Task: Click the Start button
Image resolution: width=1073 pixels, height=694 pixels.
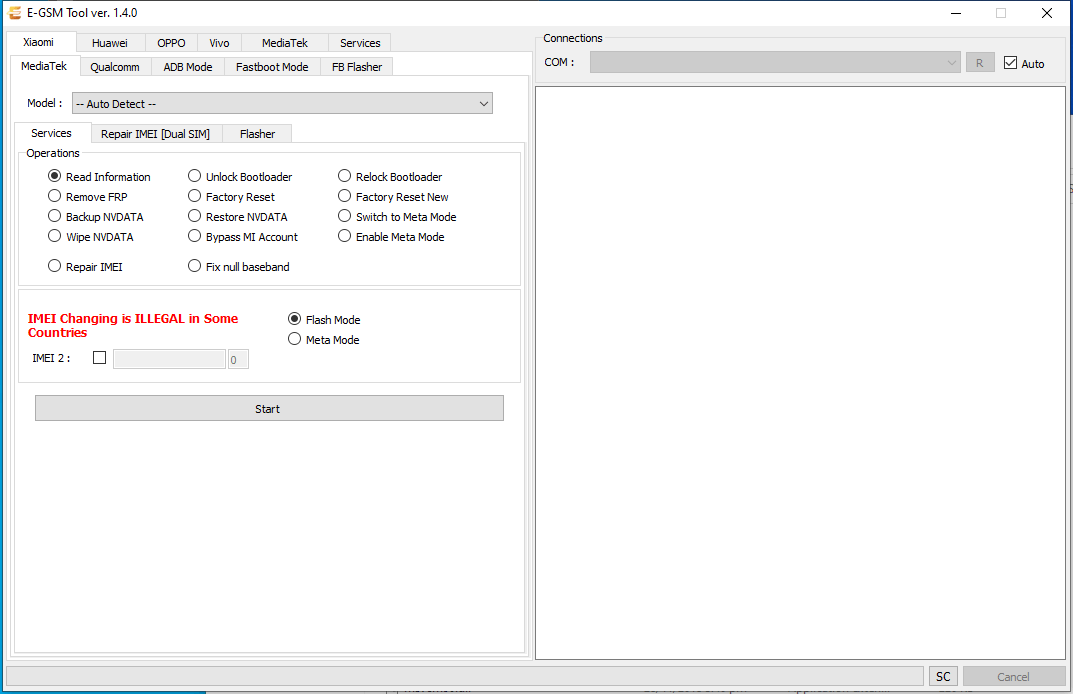Action: coord(268,408)
